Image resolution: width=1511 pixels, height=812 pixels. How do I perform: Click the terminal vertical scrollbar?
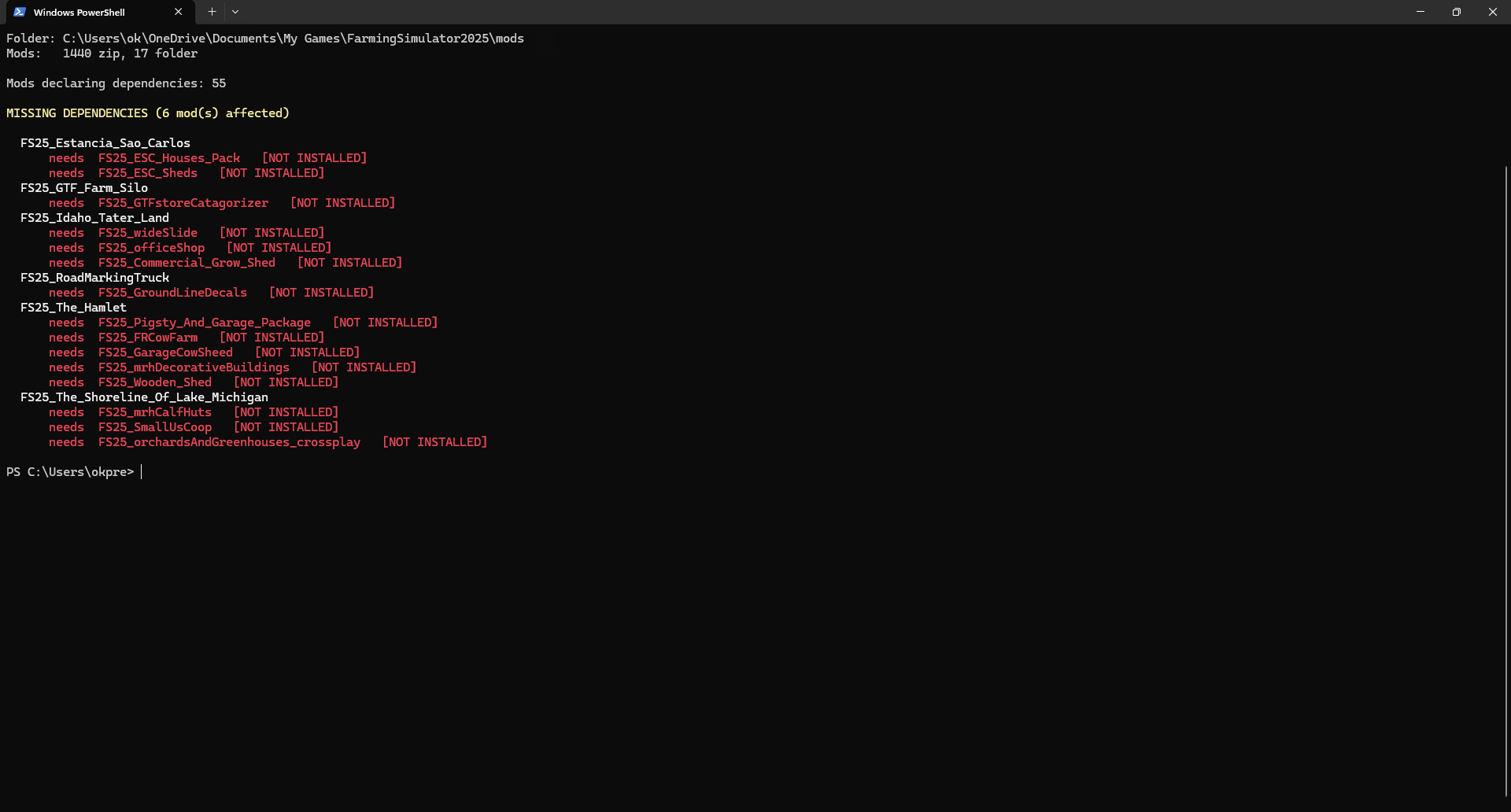click(x=1505, y=480)
